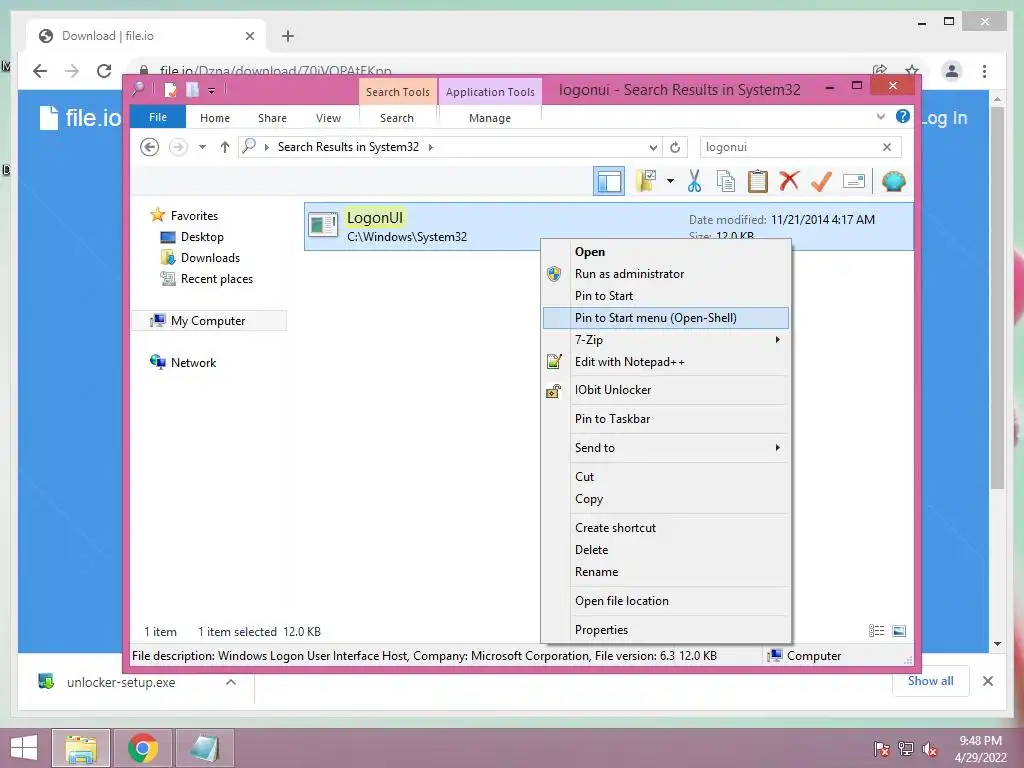The image size is (1024, 768).
Task: Select Downloads in Favorites
Action: coord(210,258)
